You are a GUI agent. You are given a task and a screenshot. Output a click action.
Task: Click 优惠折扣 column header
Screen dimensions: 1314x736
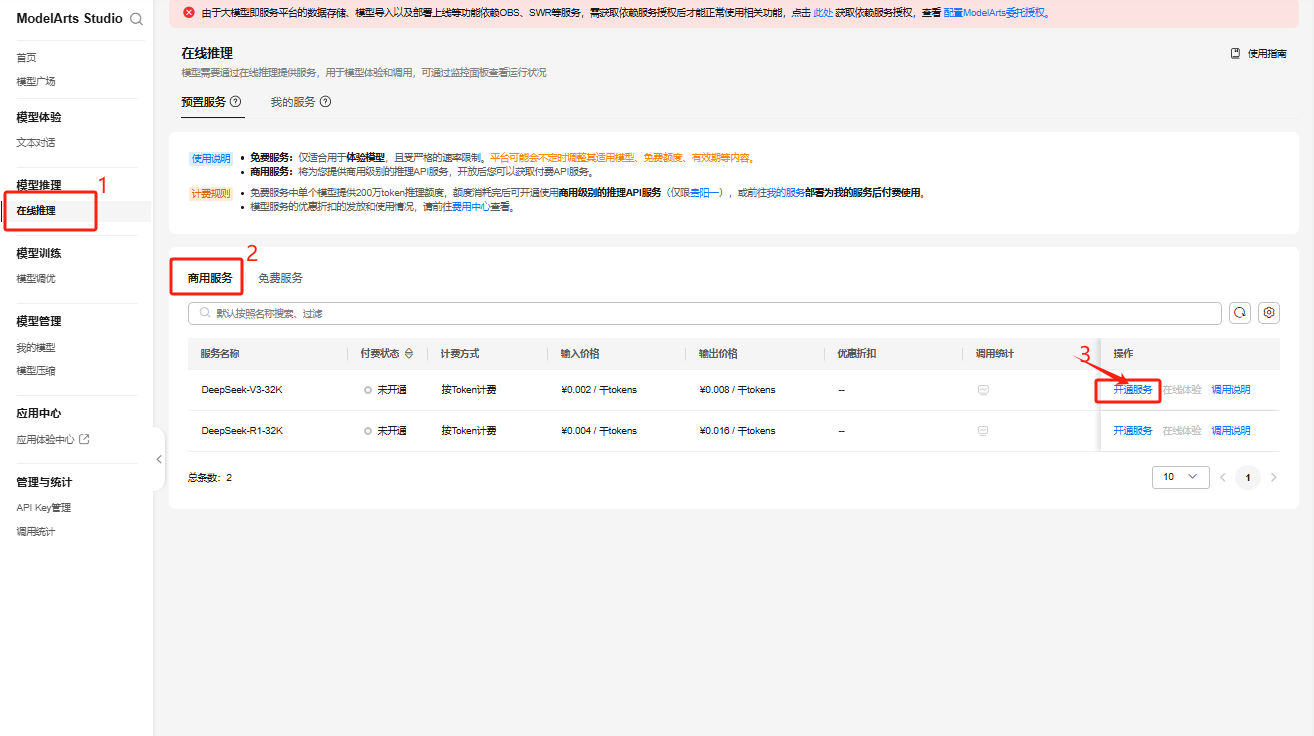pos(857,354)
